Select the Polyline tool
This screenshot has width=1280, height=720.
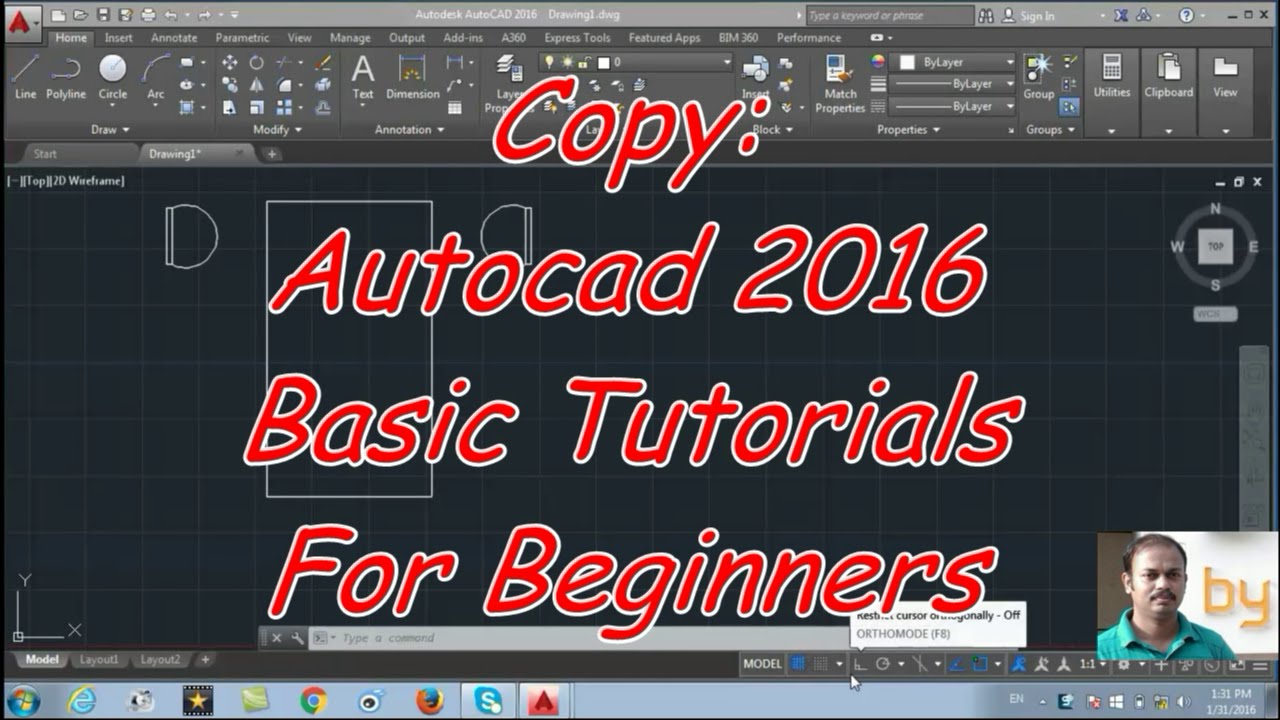(66, 77)
